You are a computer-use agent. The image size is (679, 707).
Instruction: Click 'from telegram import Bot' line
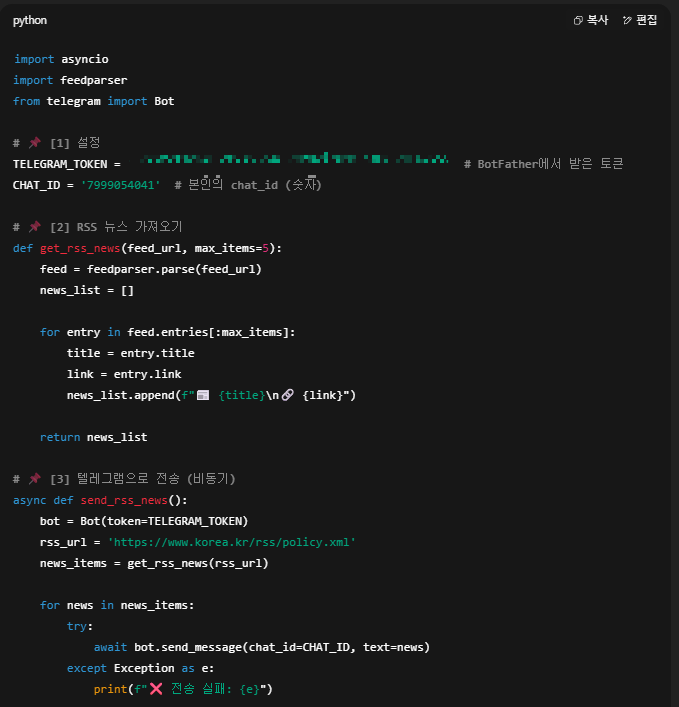[x=94, y=101]
